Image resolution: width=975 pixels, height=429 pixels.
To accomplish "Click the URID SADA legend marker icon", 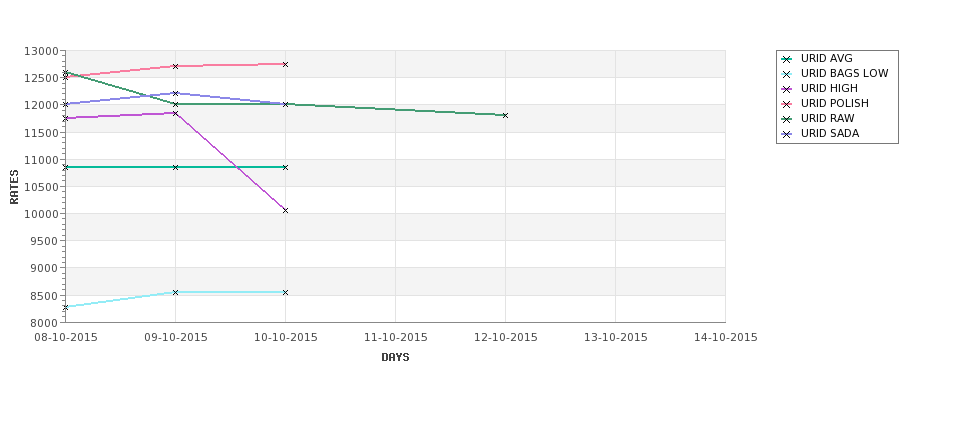I will (787, 134).
